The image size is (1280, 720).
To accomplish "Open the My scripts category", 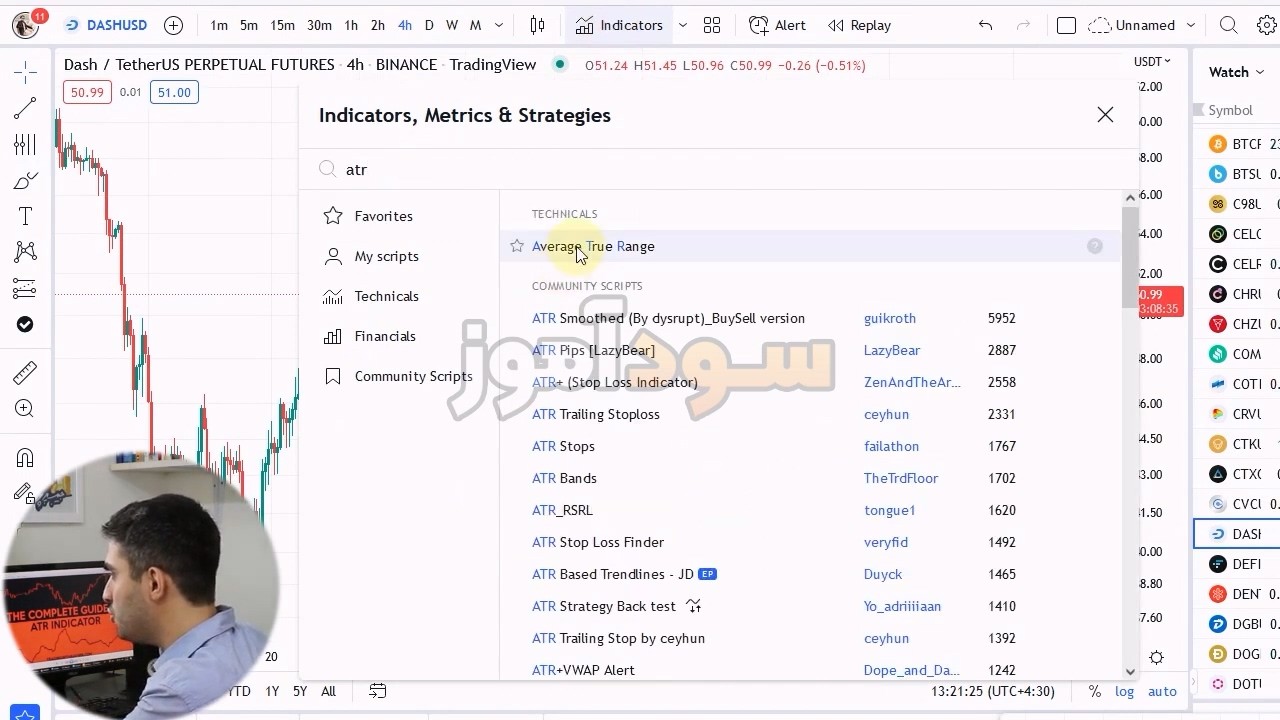I will tap(372, 256).
